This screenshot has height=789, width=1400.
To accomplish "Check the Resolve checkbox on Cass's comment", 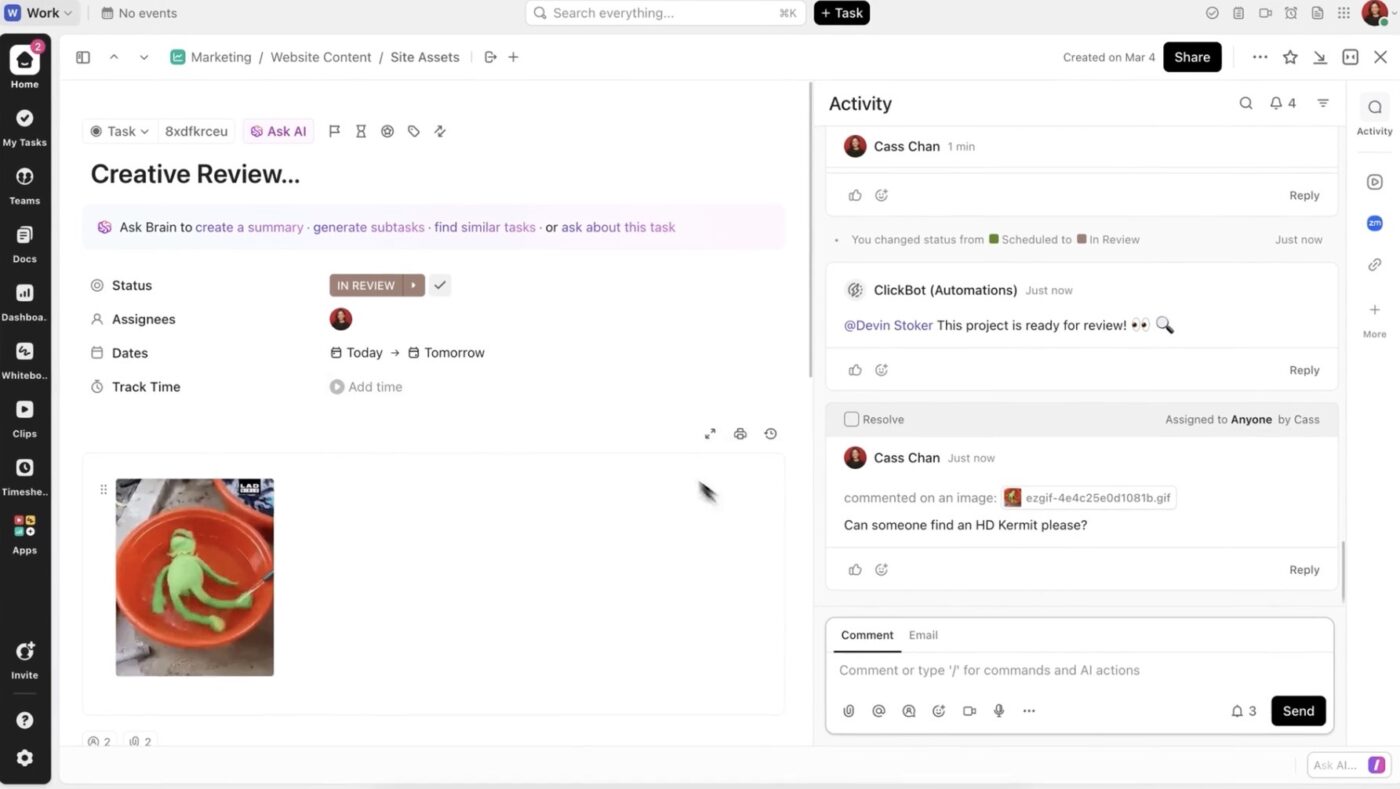I will (852, 419).
